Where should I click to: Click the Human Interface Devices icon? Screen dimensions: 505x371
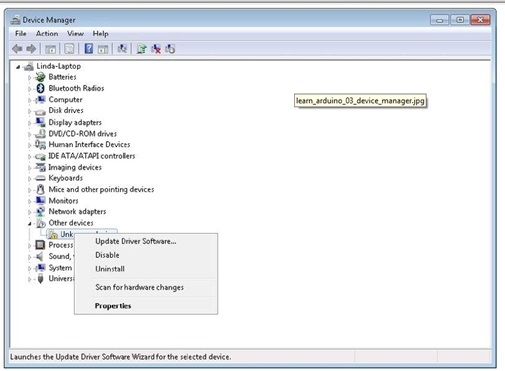click(x=40, y=145)
